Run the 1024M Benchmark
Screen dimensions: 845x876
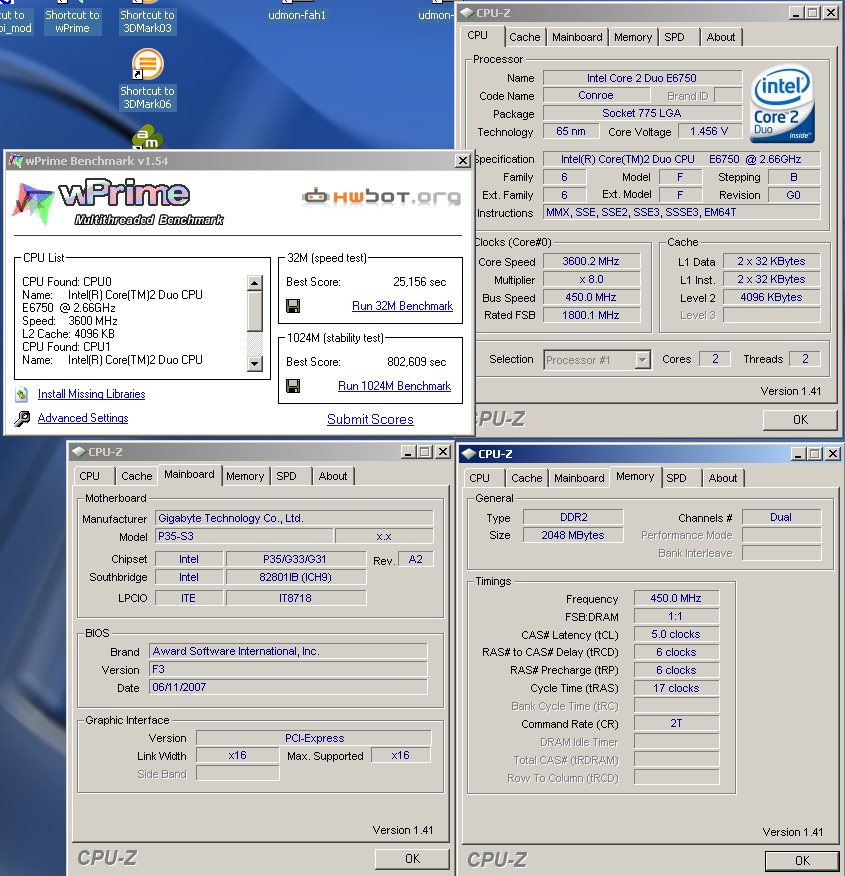pyautogui.click(x=394, y=386)
